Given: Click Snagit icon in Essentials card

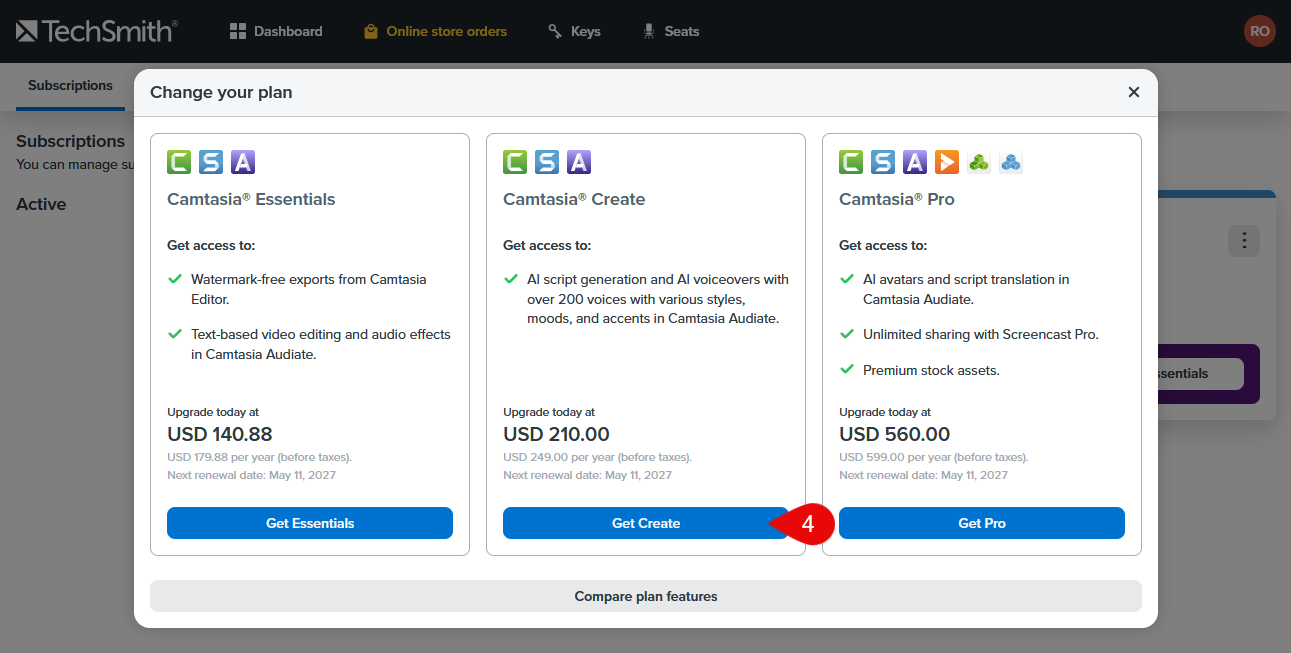Looking at the screenshot, I should (211, 162).
